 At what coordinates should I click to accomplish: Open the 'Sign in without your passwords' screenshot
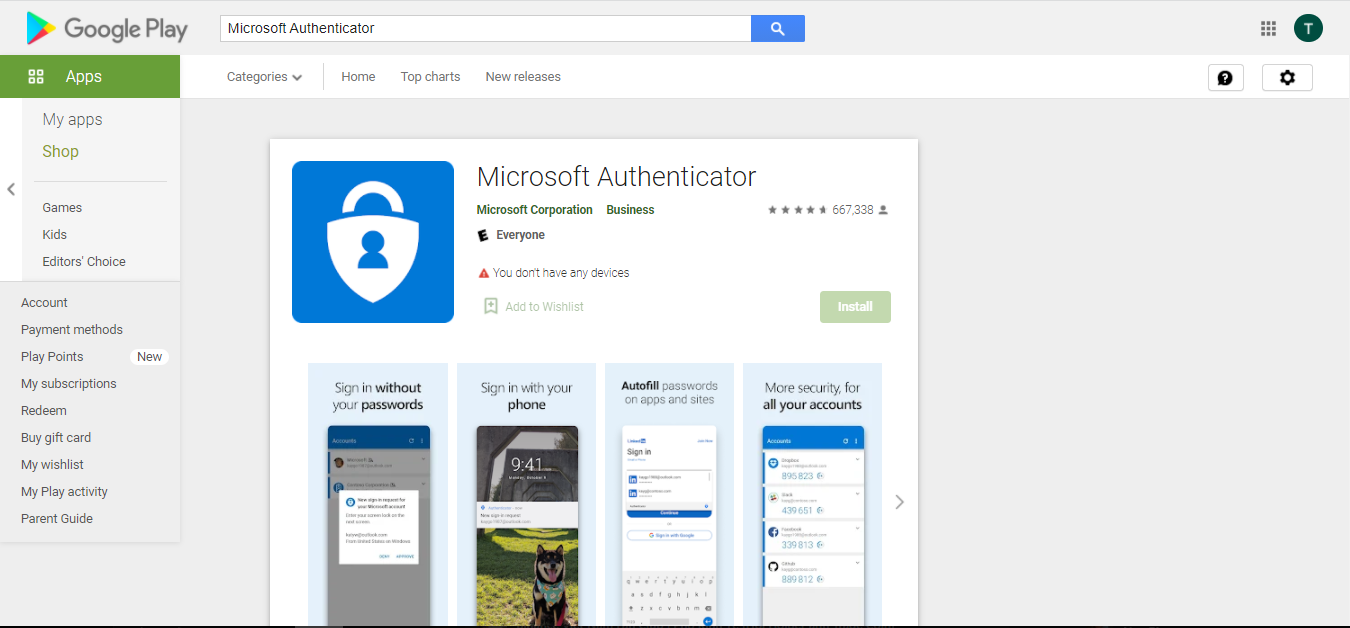(378, 495)
